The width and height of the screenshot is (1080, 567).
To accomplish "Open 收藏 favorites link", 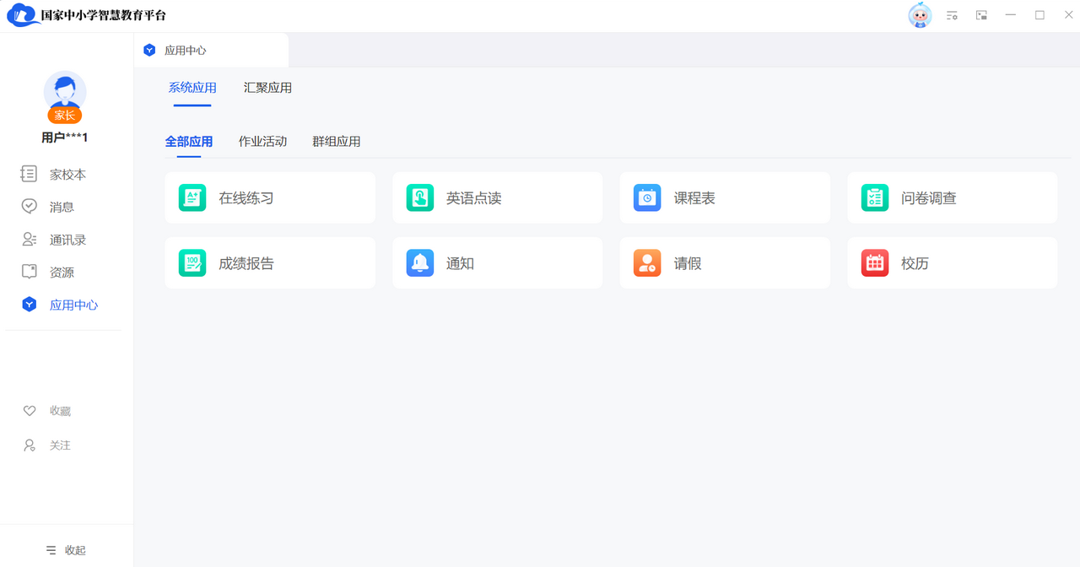I will tap(59, 411).
